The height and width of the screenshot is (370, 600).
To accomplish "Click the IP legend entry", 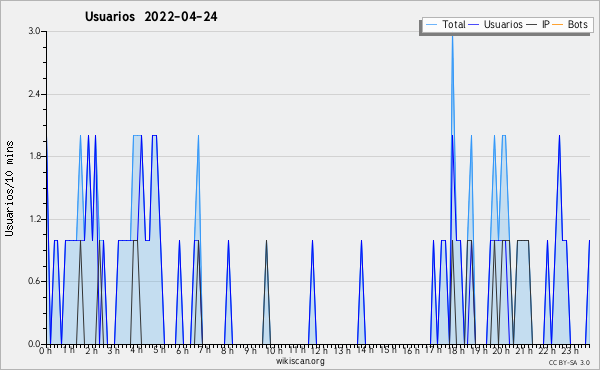I will 538,24.
